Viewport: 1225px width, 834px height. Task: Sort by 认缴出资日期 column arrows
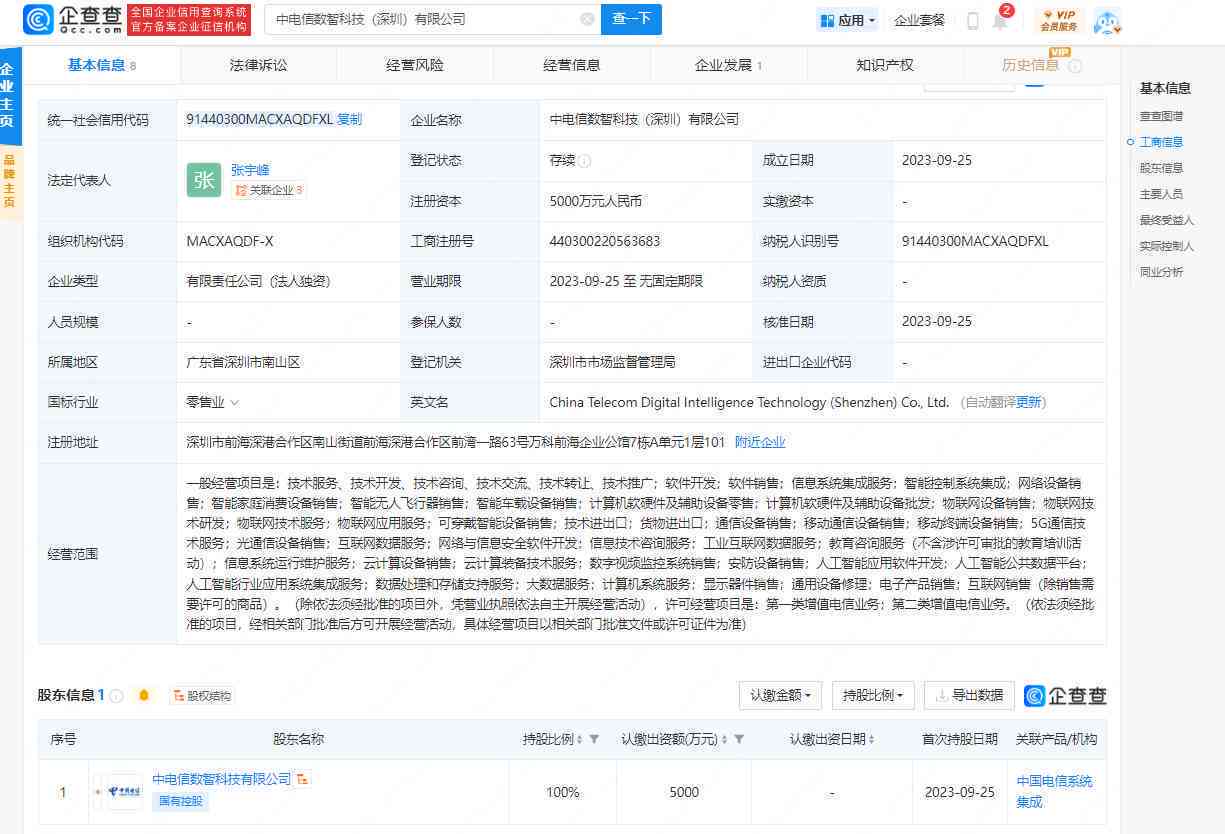[x=870, y=739]
